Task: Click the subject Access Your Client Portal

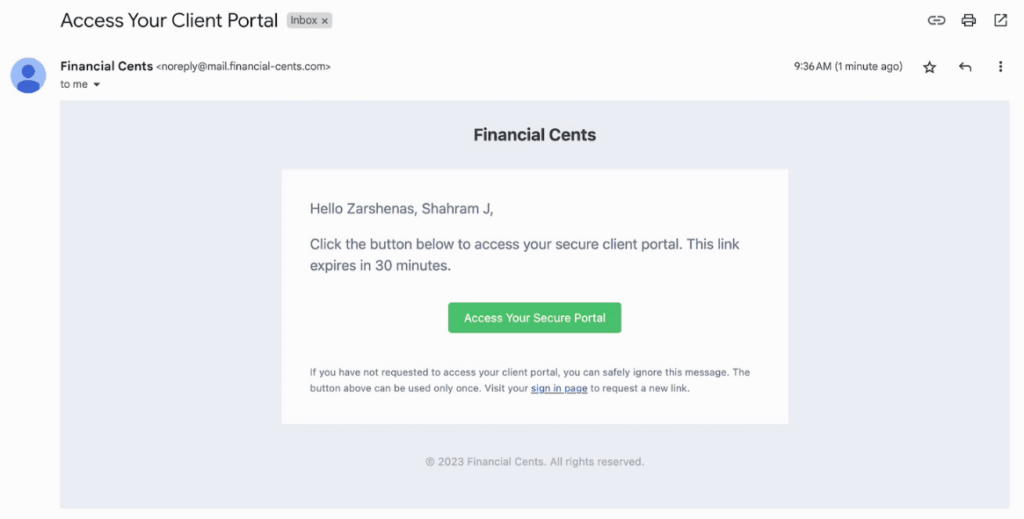Action: pos(169,20)
